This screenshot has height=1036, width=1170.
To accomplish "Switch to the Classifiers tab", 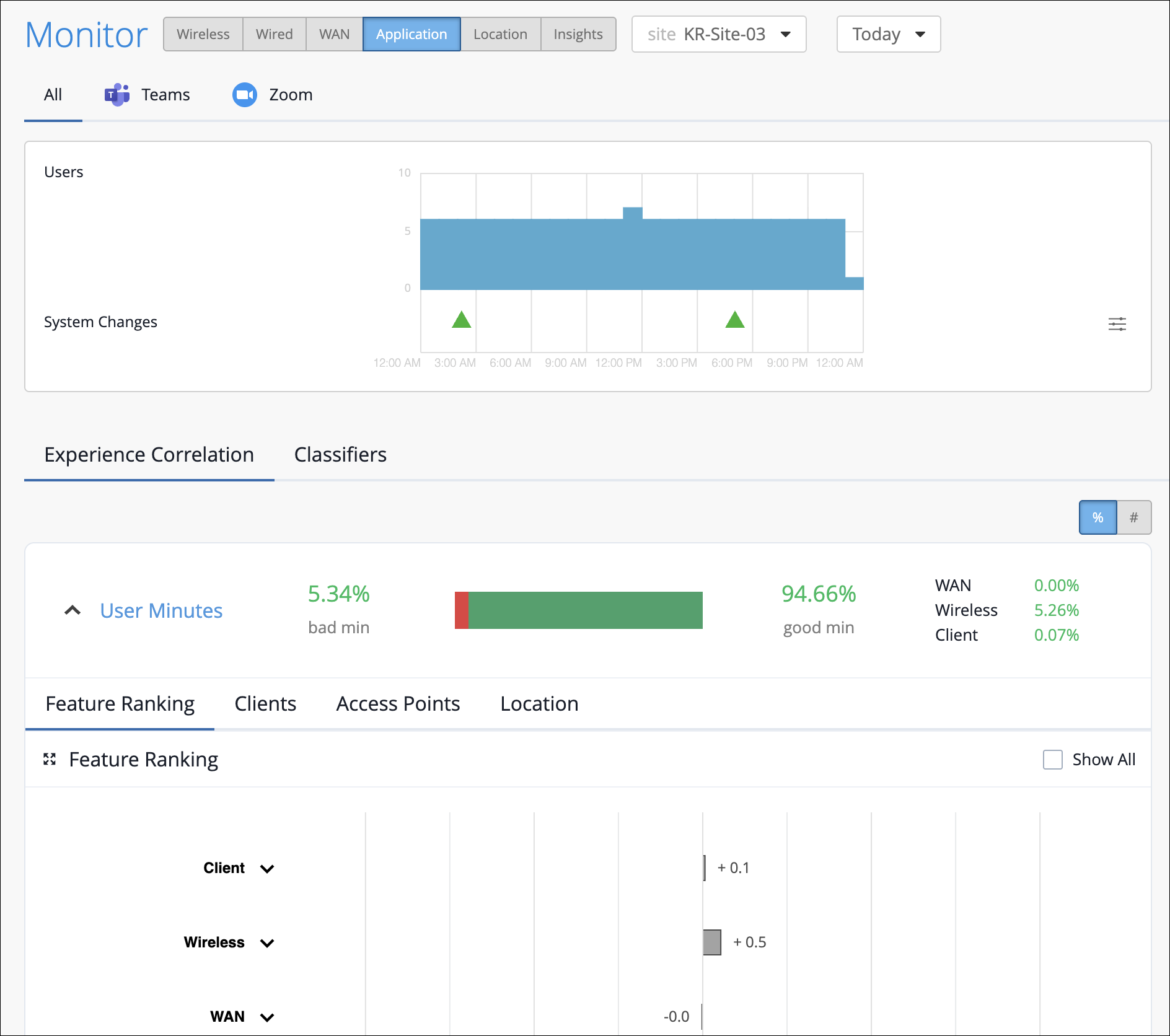I will coord(340,455).
